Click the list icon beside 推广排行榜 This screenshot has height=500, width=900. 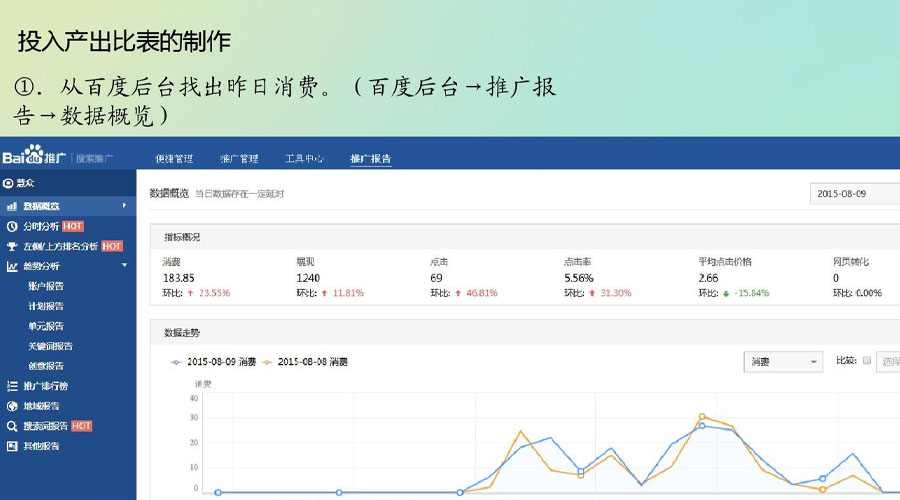(12, 386)
